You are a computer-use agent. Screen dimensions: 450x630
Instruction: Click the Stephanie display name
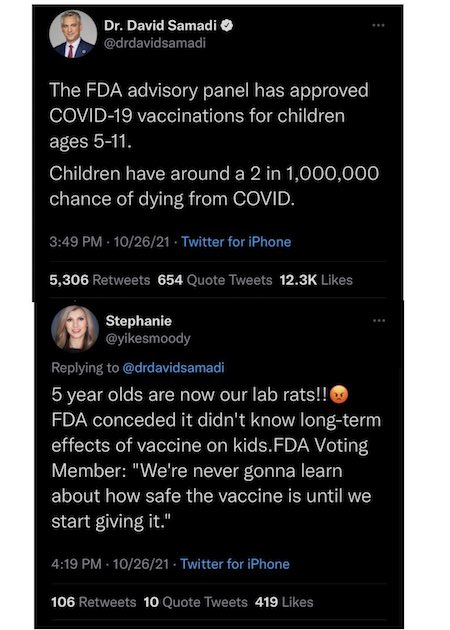click(139, 321)
